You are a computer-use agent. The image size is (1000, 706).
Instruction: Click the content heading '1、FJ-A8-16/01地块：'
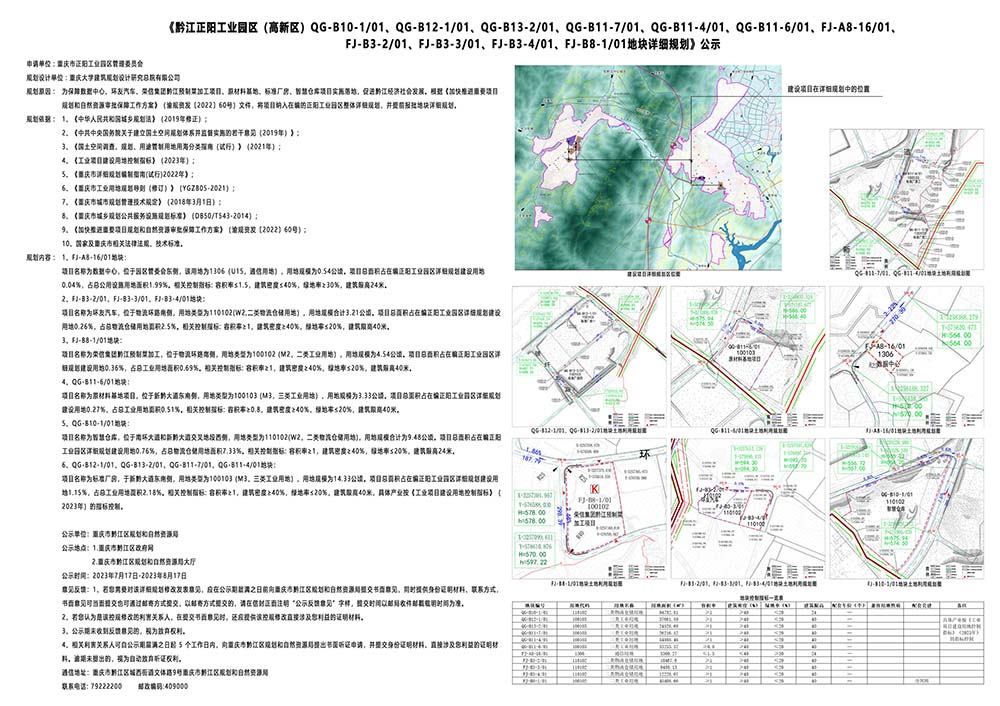(x=94, y=258)
